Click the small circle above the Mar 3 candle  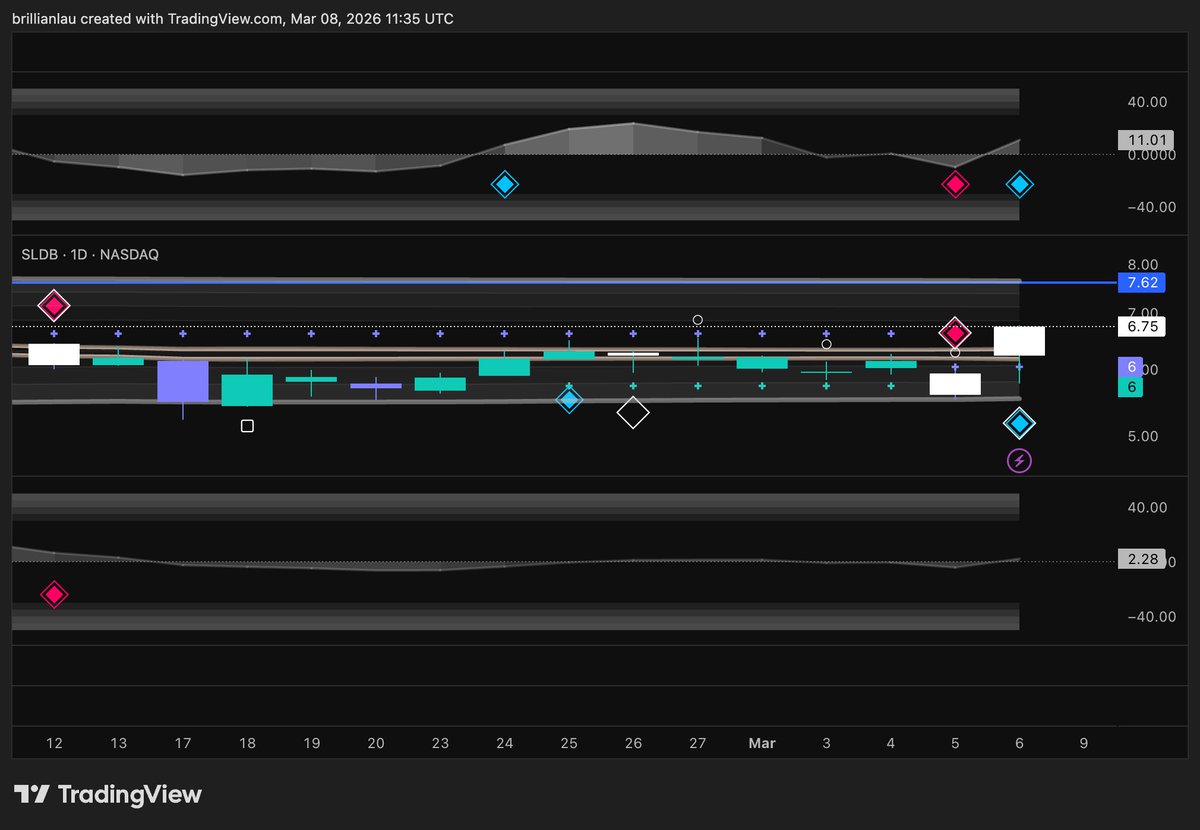826,344
